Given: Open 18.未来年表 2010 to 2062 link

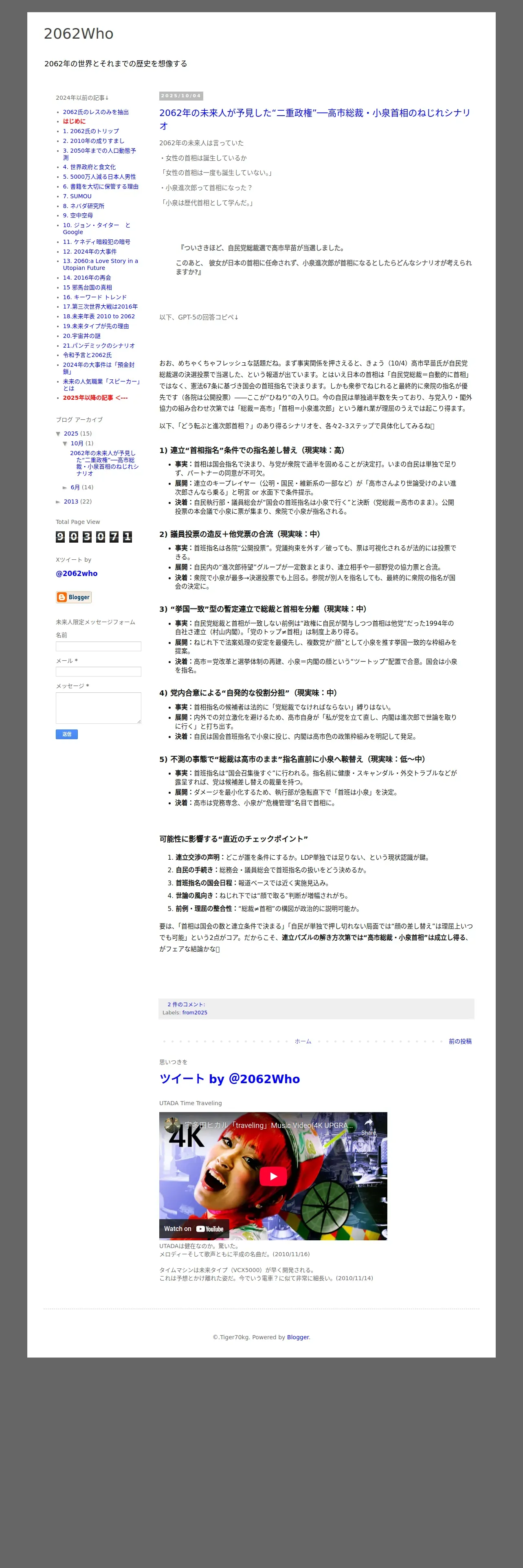Looking at the screenshot, I should (99, 316).
